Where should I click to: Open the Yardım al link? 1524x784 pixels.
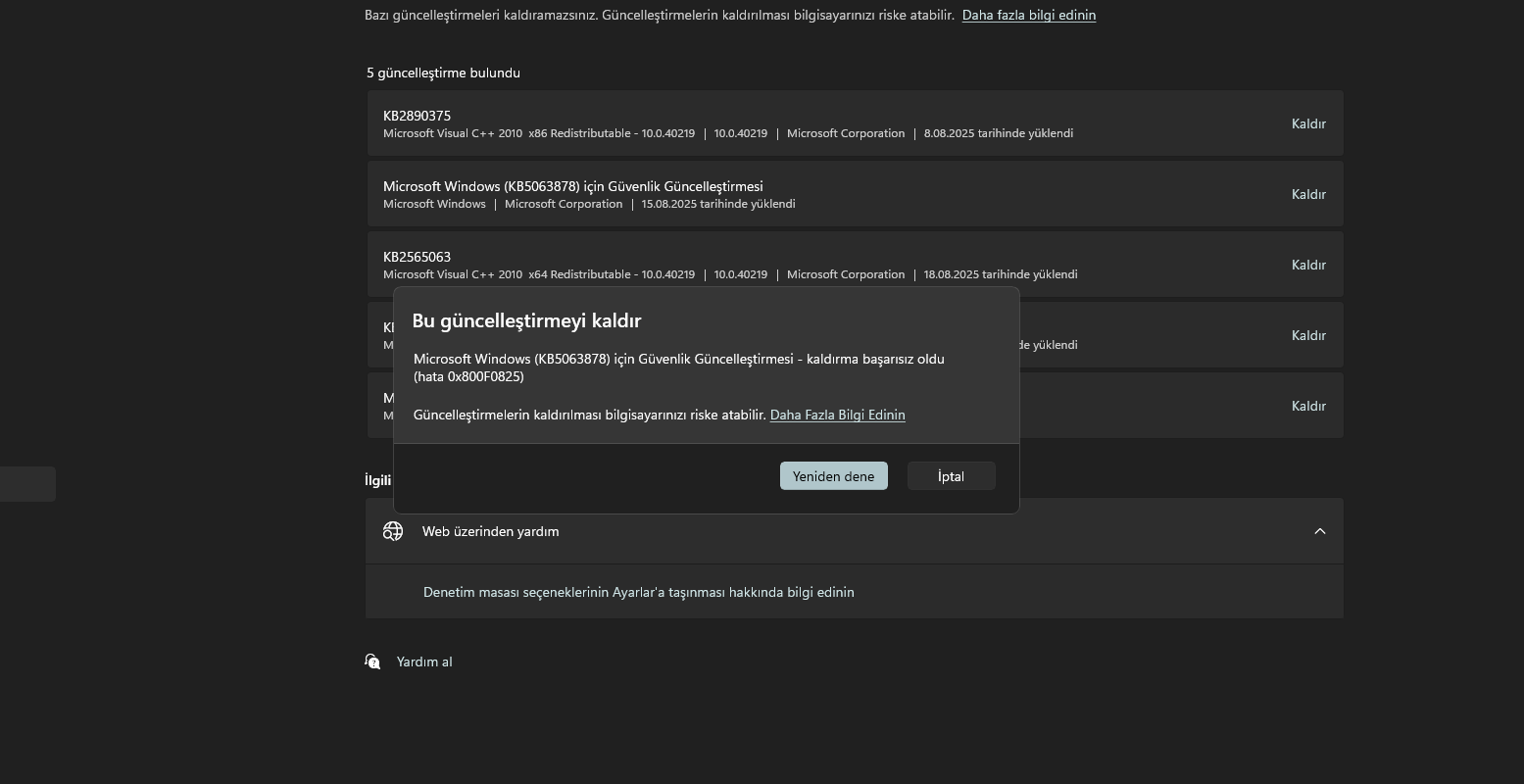click(424, 661)
